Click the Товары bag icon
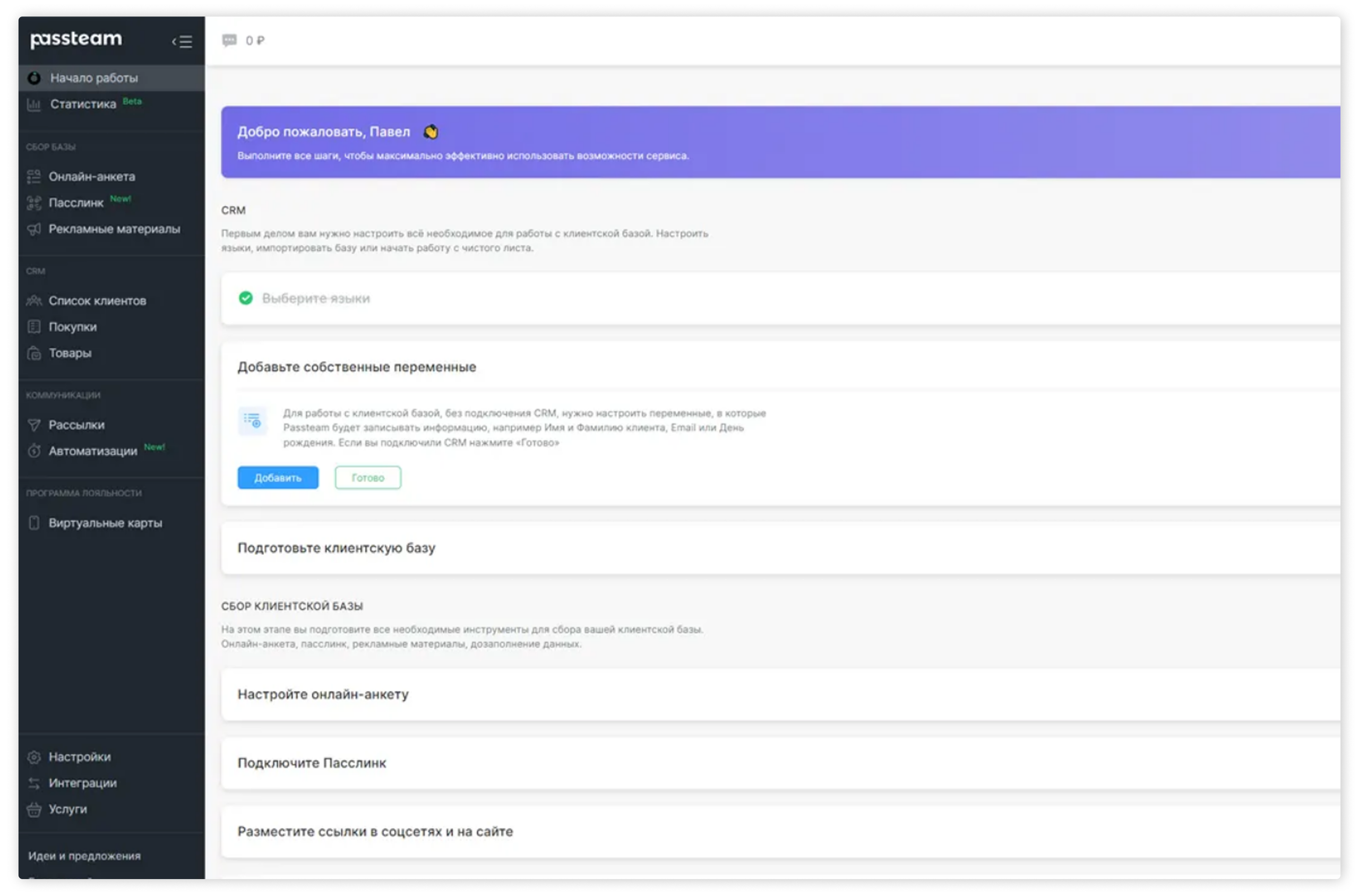1359x896 pixels. coord(34,353)
